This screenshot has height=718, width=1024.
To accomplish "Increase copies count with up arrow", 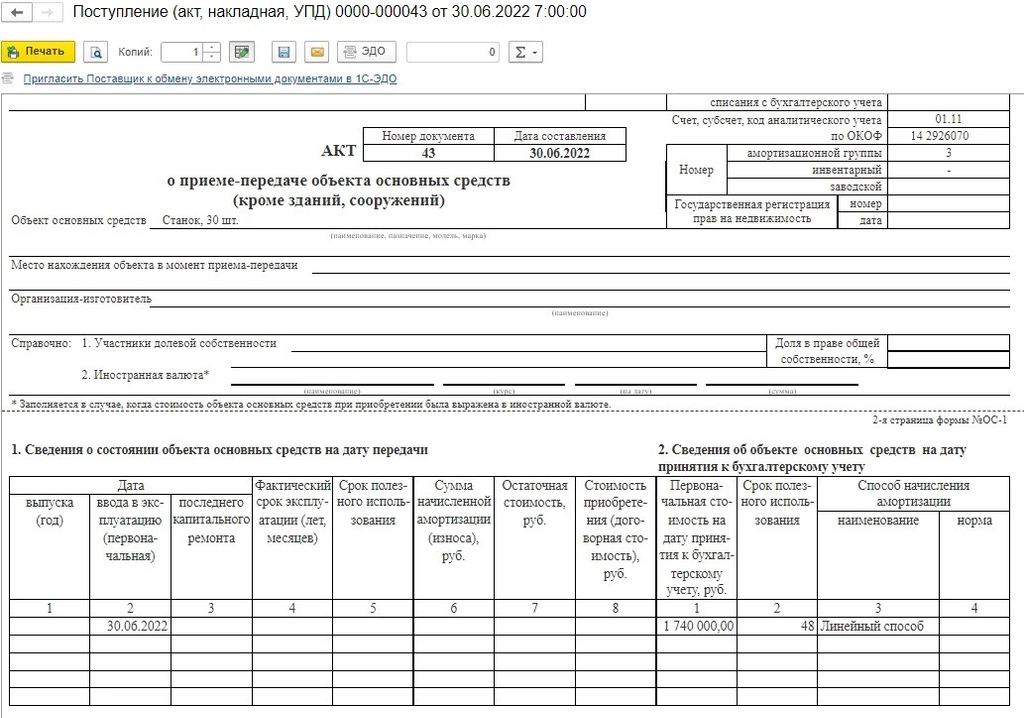I will pos(213,47).
